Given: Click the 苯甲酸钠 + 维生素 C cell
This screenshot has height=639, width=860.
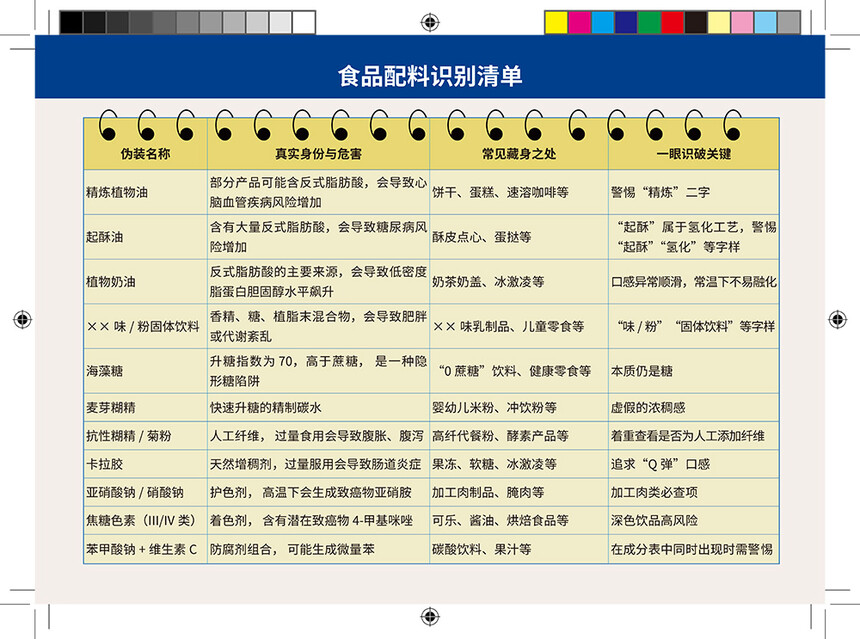Looking at the screenshot, I should coord(145,549).
